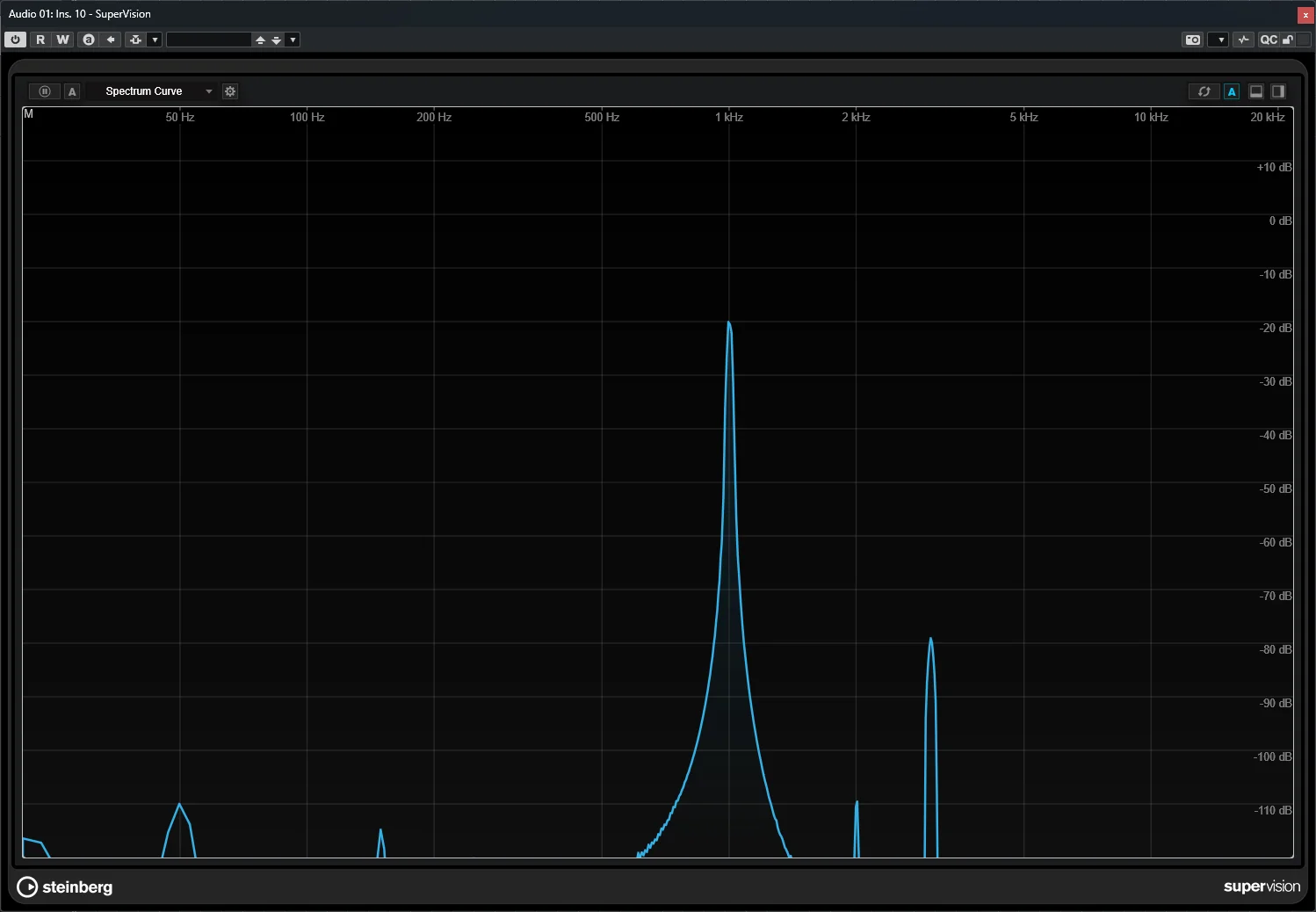Screen dimensions: 1316x912
Task: Open the side-chain routing dropdown arrow
Action: [x=155, y=40]
